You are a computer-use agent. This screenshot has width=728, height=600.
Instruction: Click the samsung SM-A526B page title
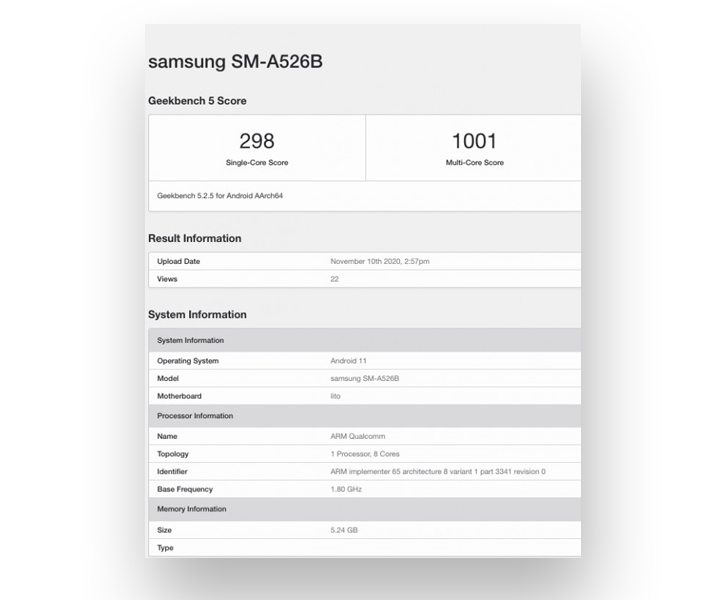[x=235, y=61]
